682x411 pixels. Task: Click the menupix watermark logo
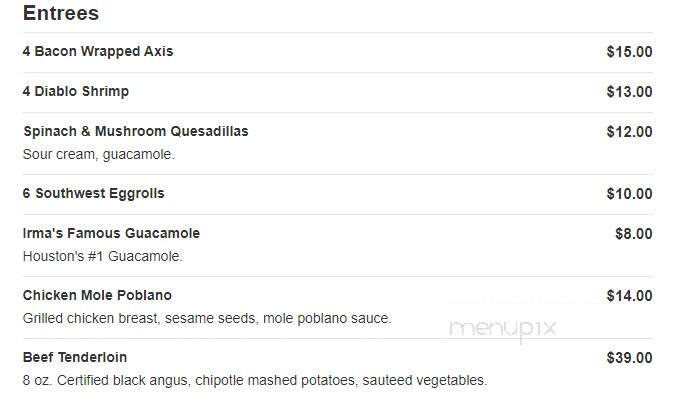pyautogui.click(x=503, y=329)
